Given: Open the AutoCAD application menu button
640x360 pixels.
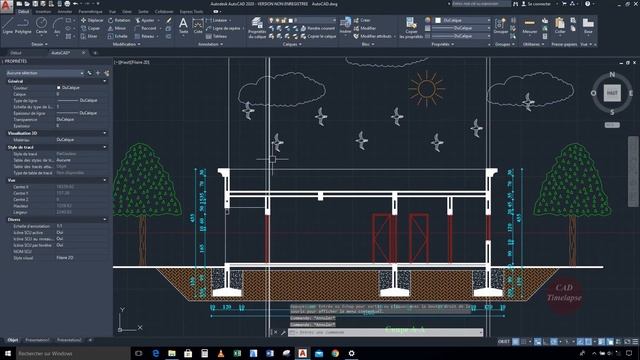Looking at the screenshot, I should pyautogui.click(x=6, y=6).
